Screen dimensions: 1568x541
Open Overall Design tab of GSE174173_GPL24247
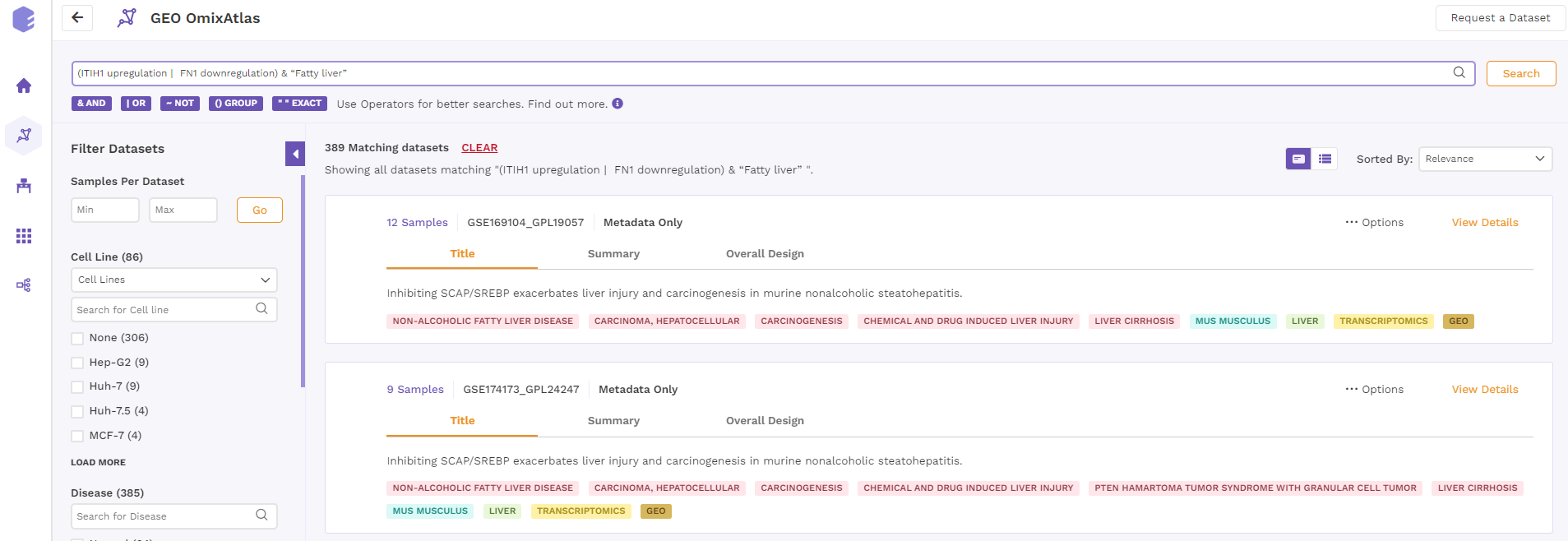pos(765,421)
